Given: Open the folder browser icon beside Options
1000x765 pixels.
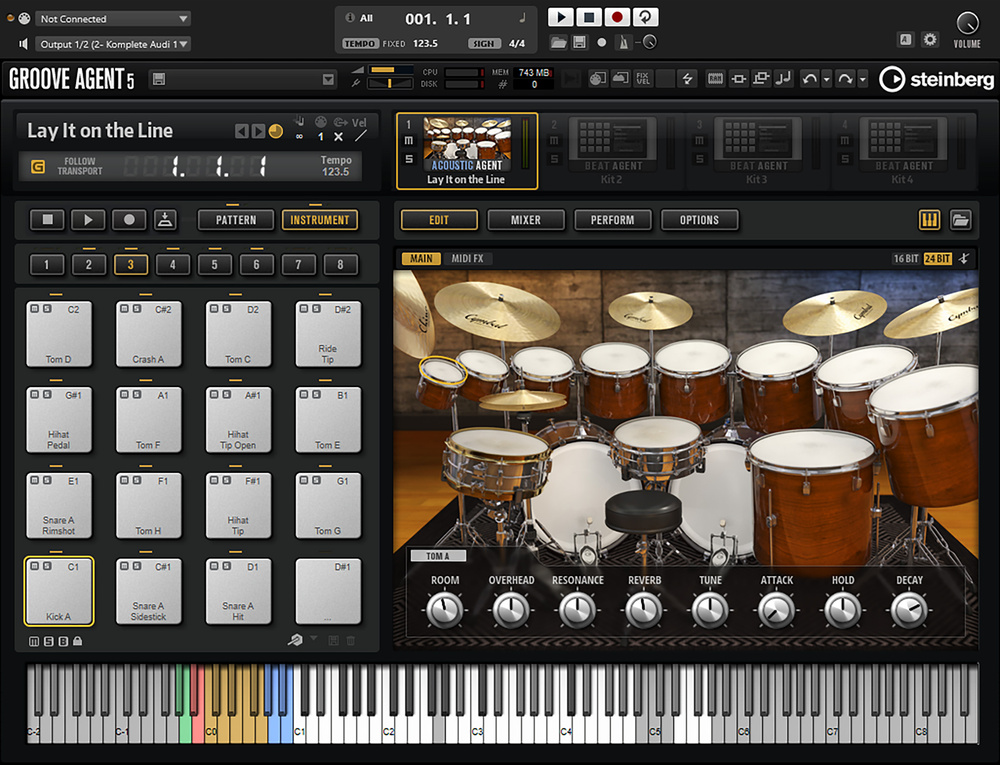Looking at the screenshot, I should click(961, 220).
